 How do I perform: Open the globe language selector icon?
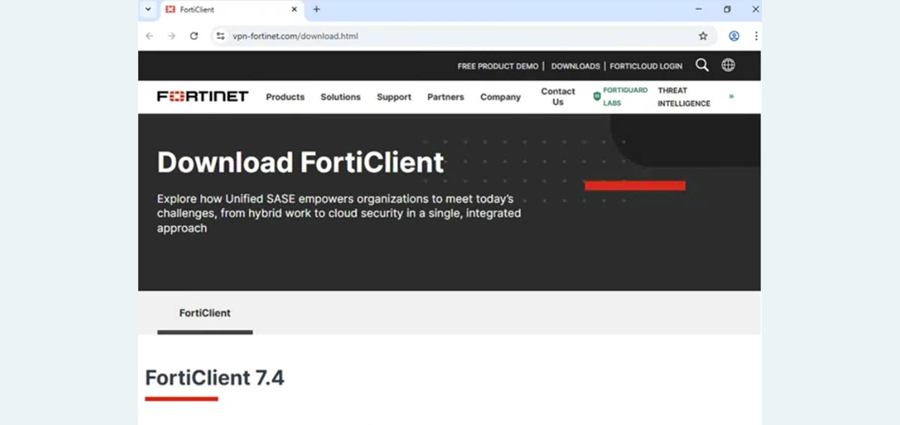click(728, 65)
